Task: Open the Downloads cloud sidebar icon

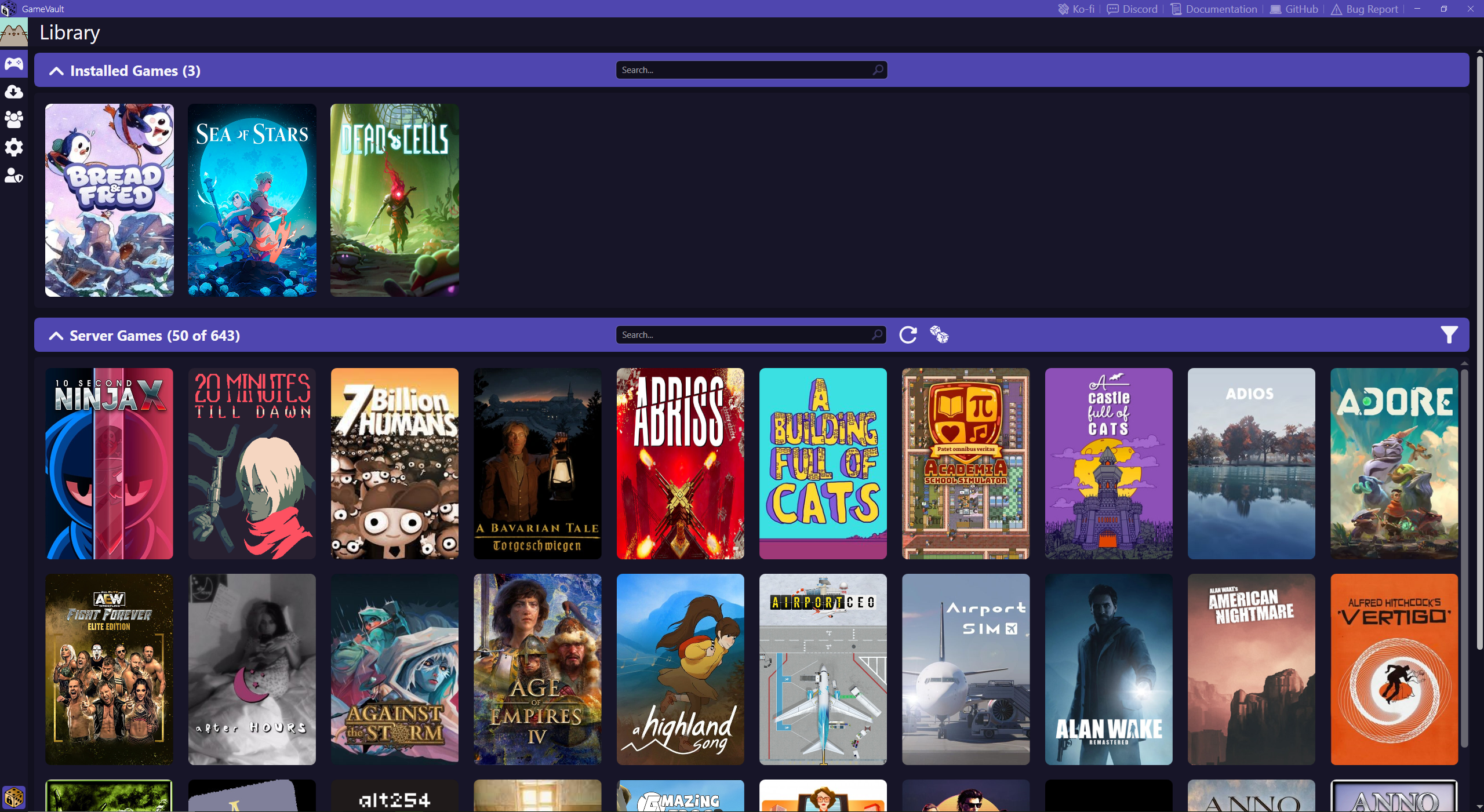Action: coord(14,92)
